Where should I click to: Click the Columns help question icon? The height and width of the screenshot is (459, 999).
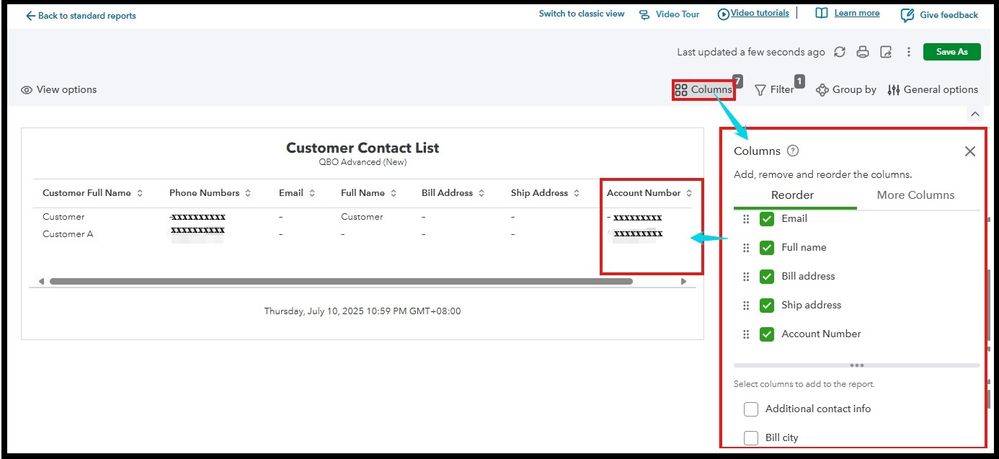click(793, 151)
